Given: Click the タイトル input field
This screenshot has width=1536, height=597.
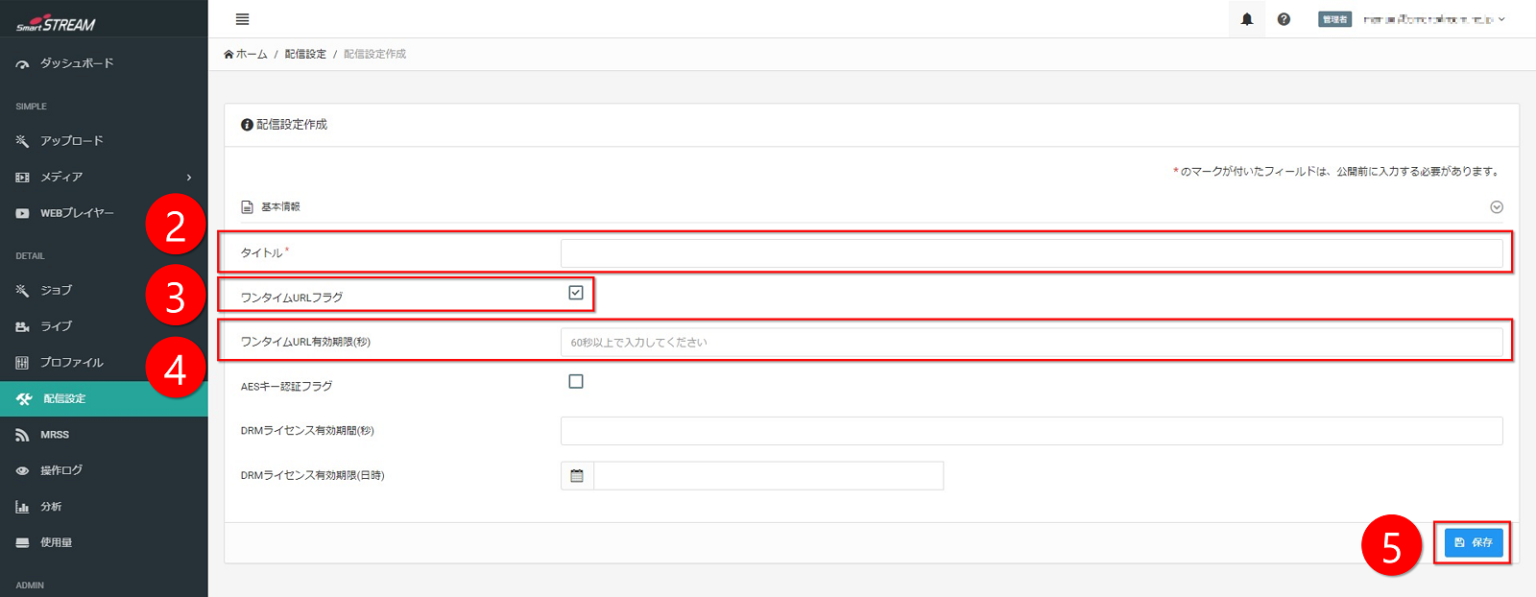Looking at the screenshot, I should (x=1031, y=255).
